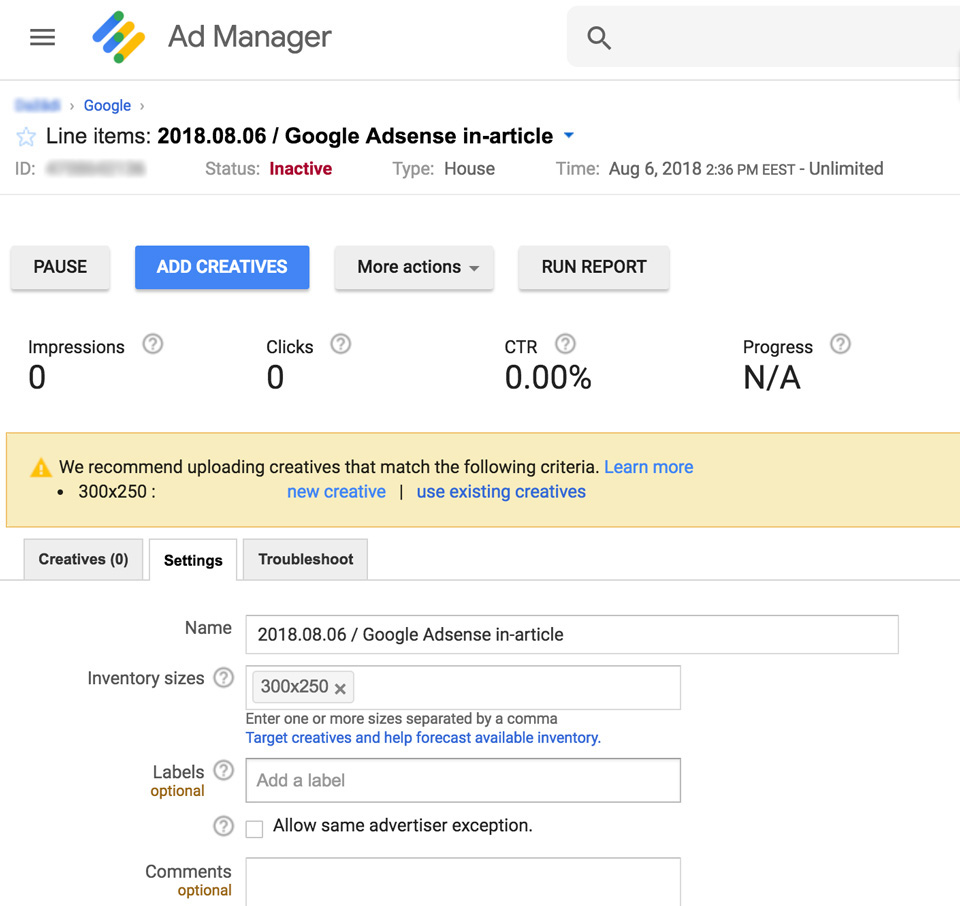Viewport: 960px width, 906px height.
Task: Open the Google breadcrumb link
Action: pos(107,105)
